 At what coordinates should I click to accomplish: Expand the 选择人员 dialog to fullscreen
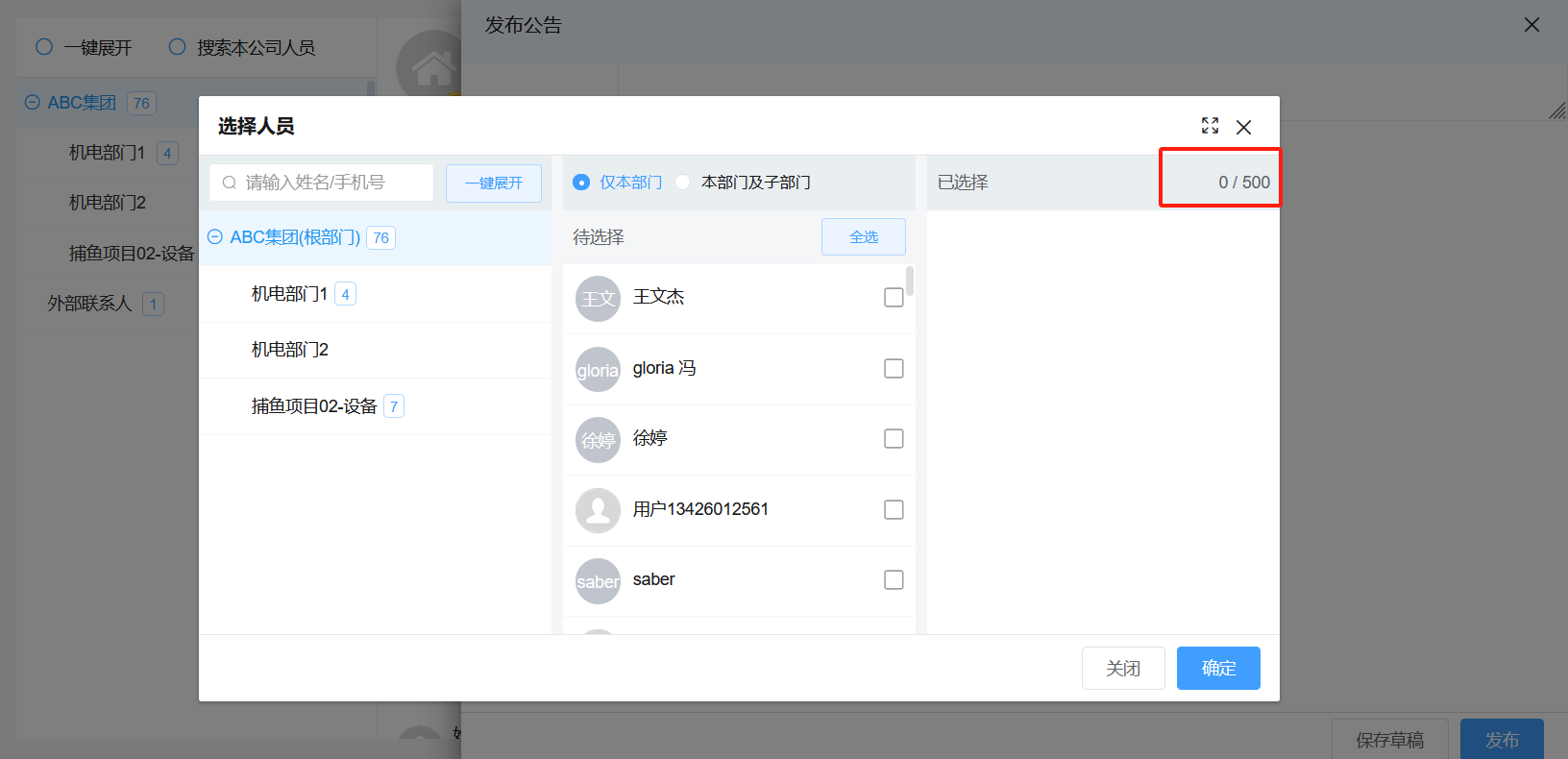(x=1210, y=126)
